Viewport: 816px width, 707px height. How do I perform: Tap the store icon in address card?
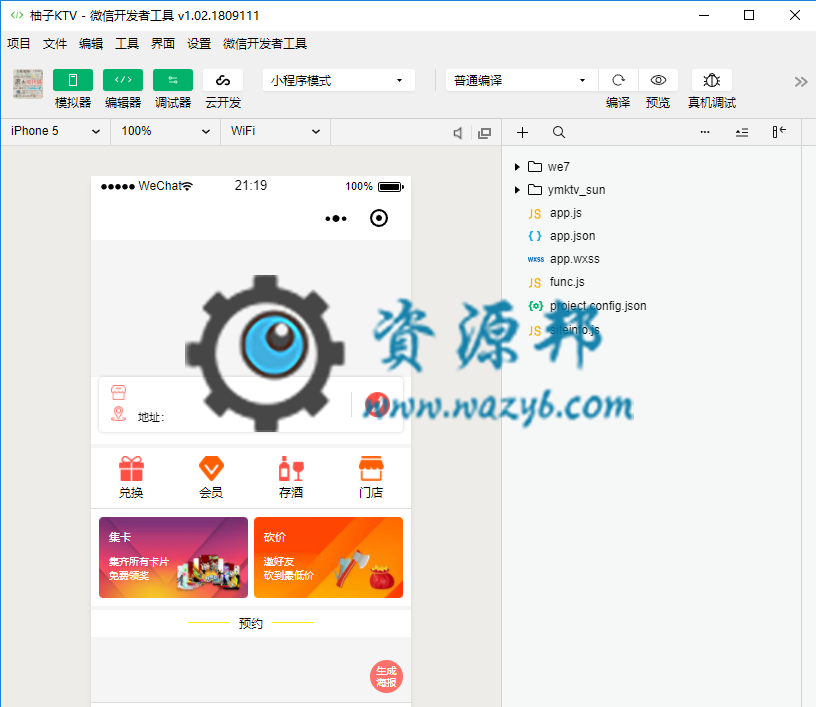(x=119, y=392)
